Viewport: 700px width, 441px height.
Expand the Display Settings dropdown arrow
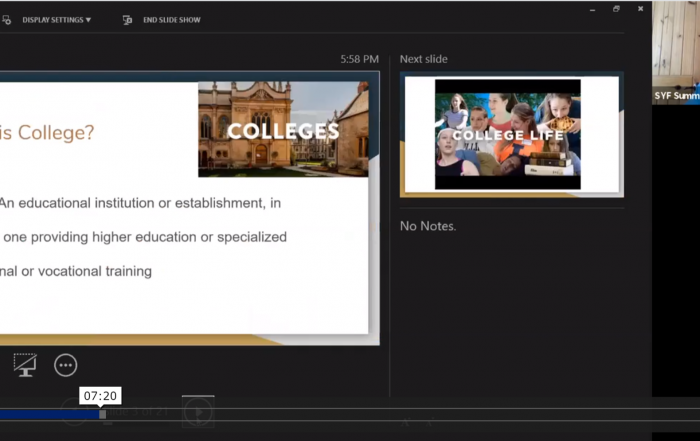point(88,20)
